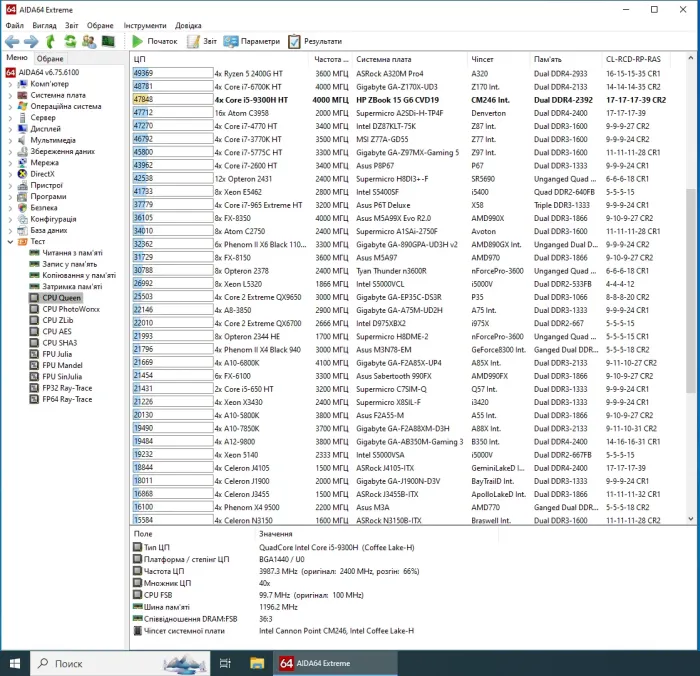The width and height of the screenshot is (700, 676).
Task: Expand the Комп'ютер tree node
Action: [x=10, y=84]
